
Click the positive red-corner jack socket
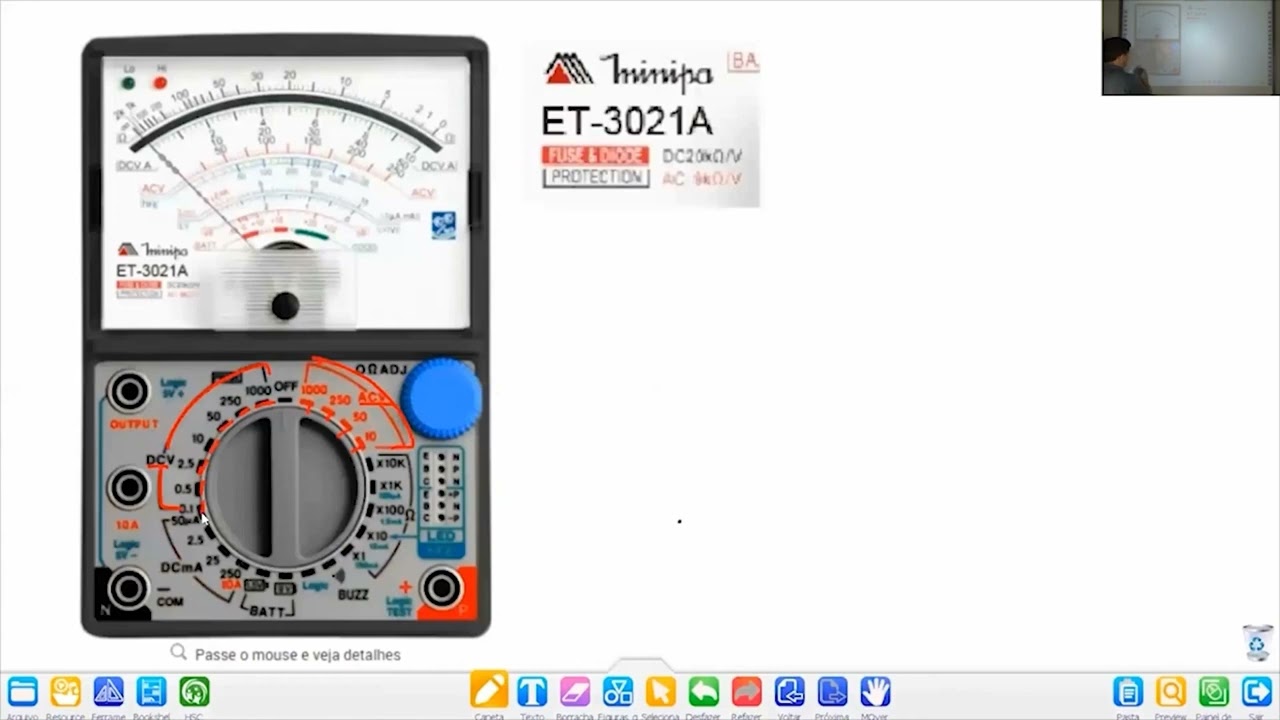[x=441, y=589]
